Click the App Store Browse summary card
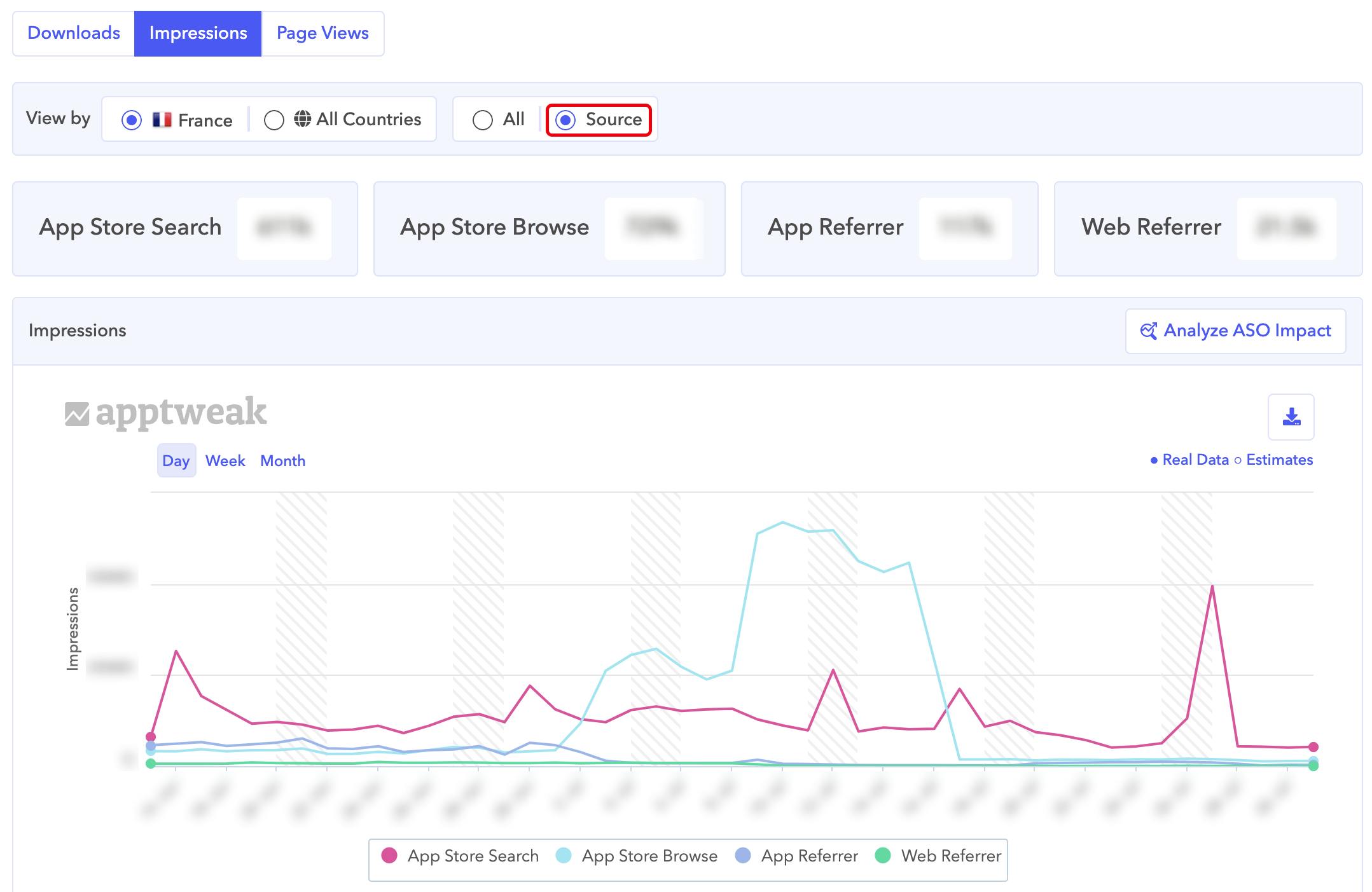Screen dimensions: 1372x892 [549, 228]
